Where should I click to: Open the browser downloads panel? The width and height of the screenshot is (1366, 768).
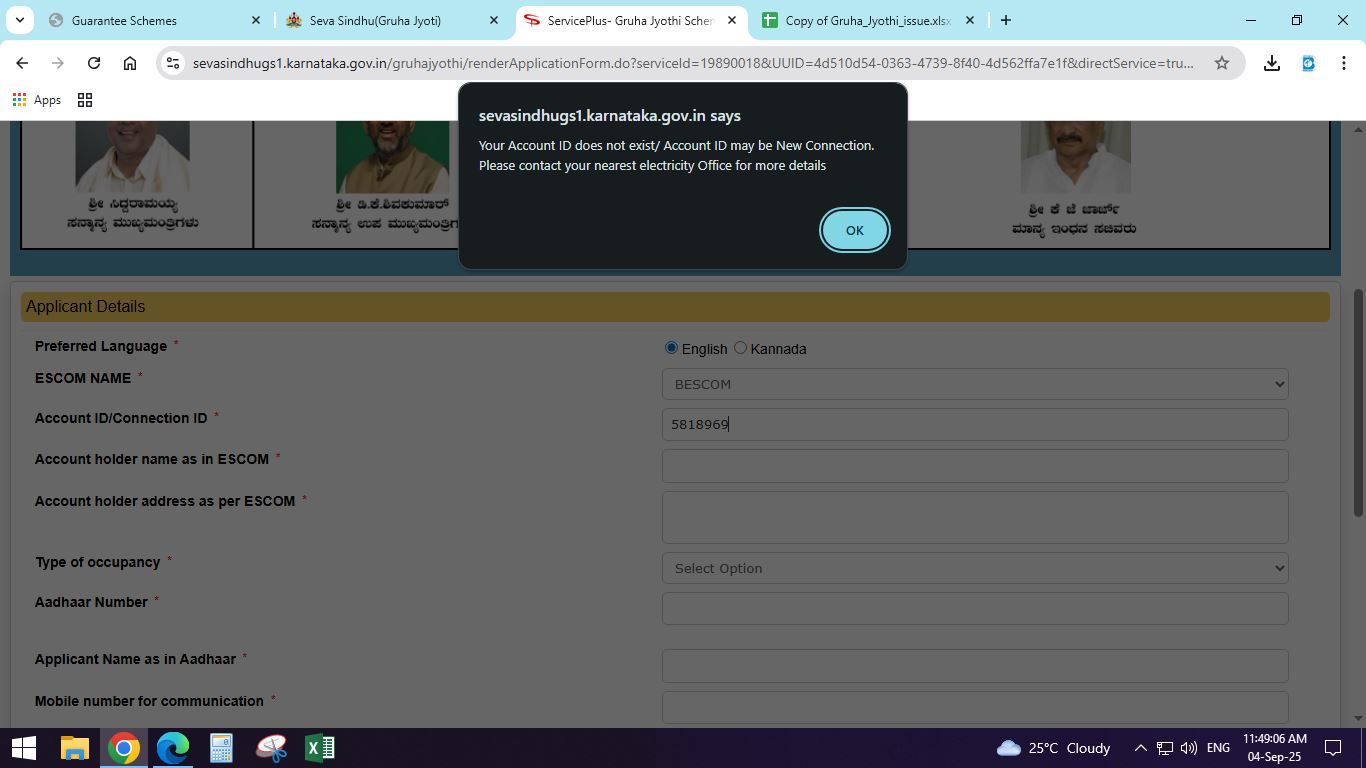pyautogui.click(x=1272, y=63)
